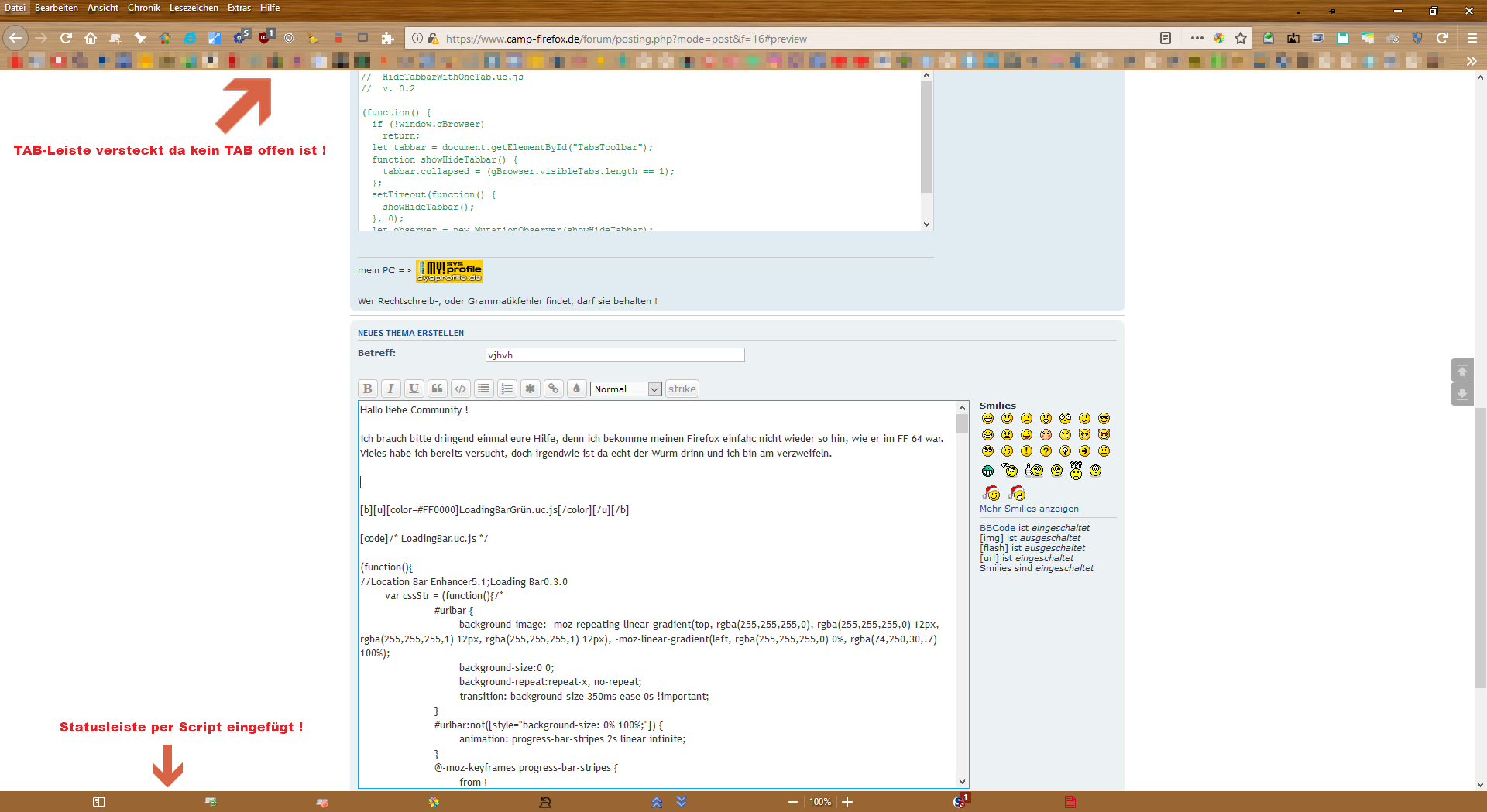Viewport: 1487px width, 812px height.
Task: Click into the Betreff subject field
Action: pyautogui.click(x=615, y=355)
